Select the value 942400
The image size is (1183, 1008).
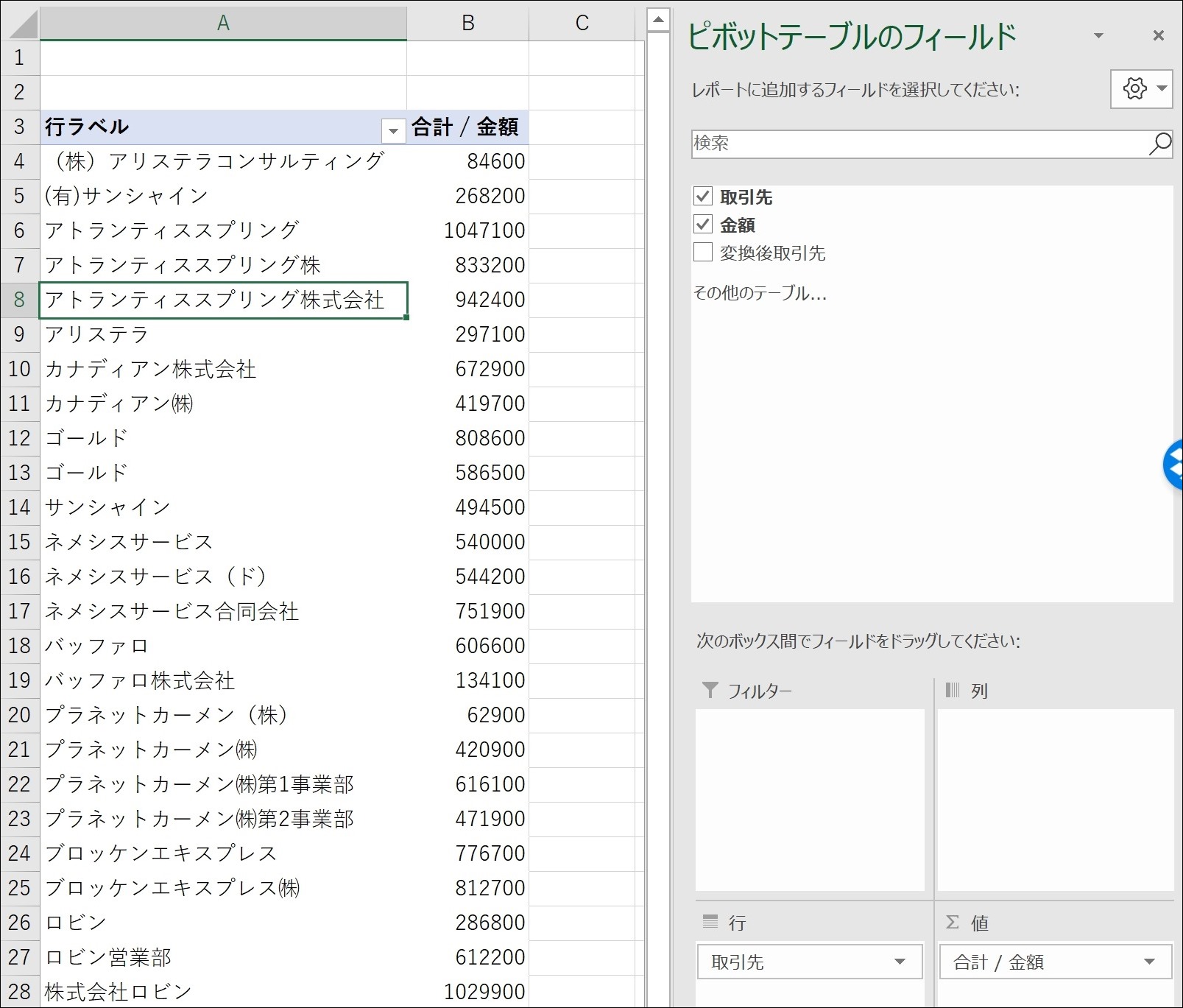(467, 300)
